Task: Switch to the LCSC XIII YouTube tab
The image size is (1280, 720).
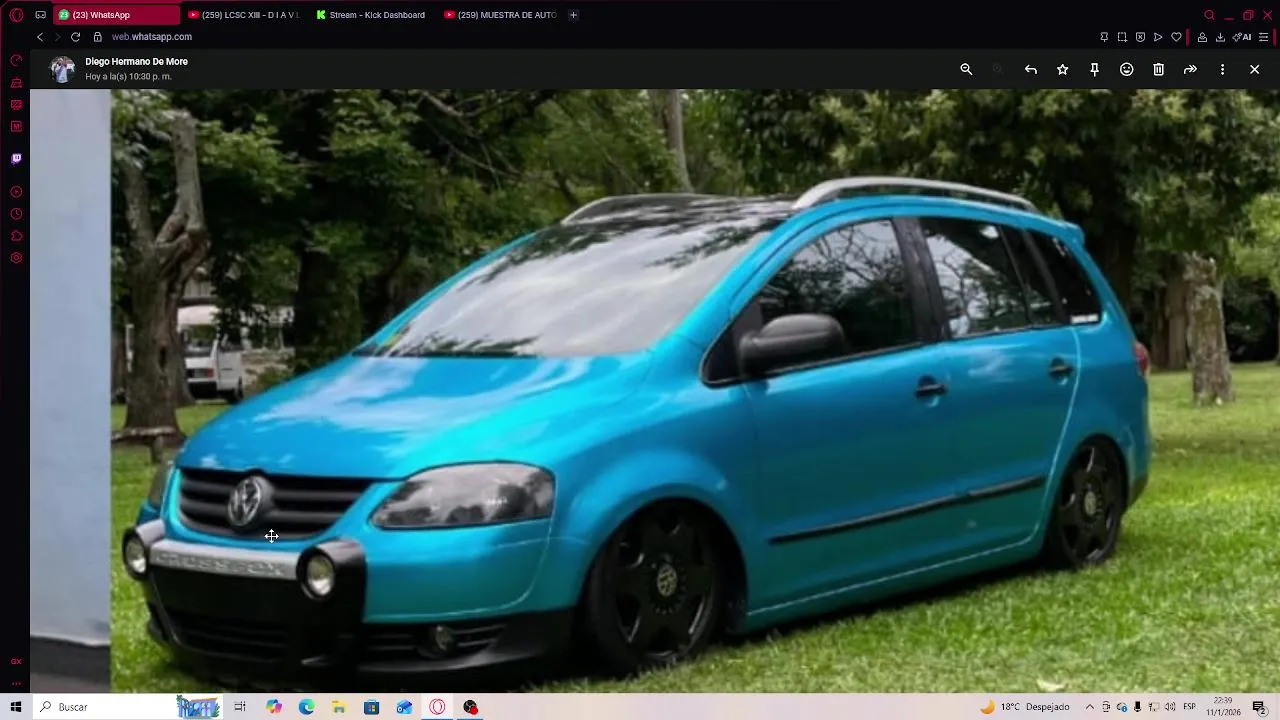Action: pos(243,15)
